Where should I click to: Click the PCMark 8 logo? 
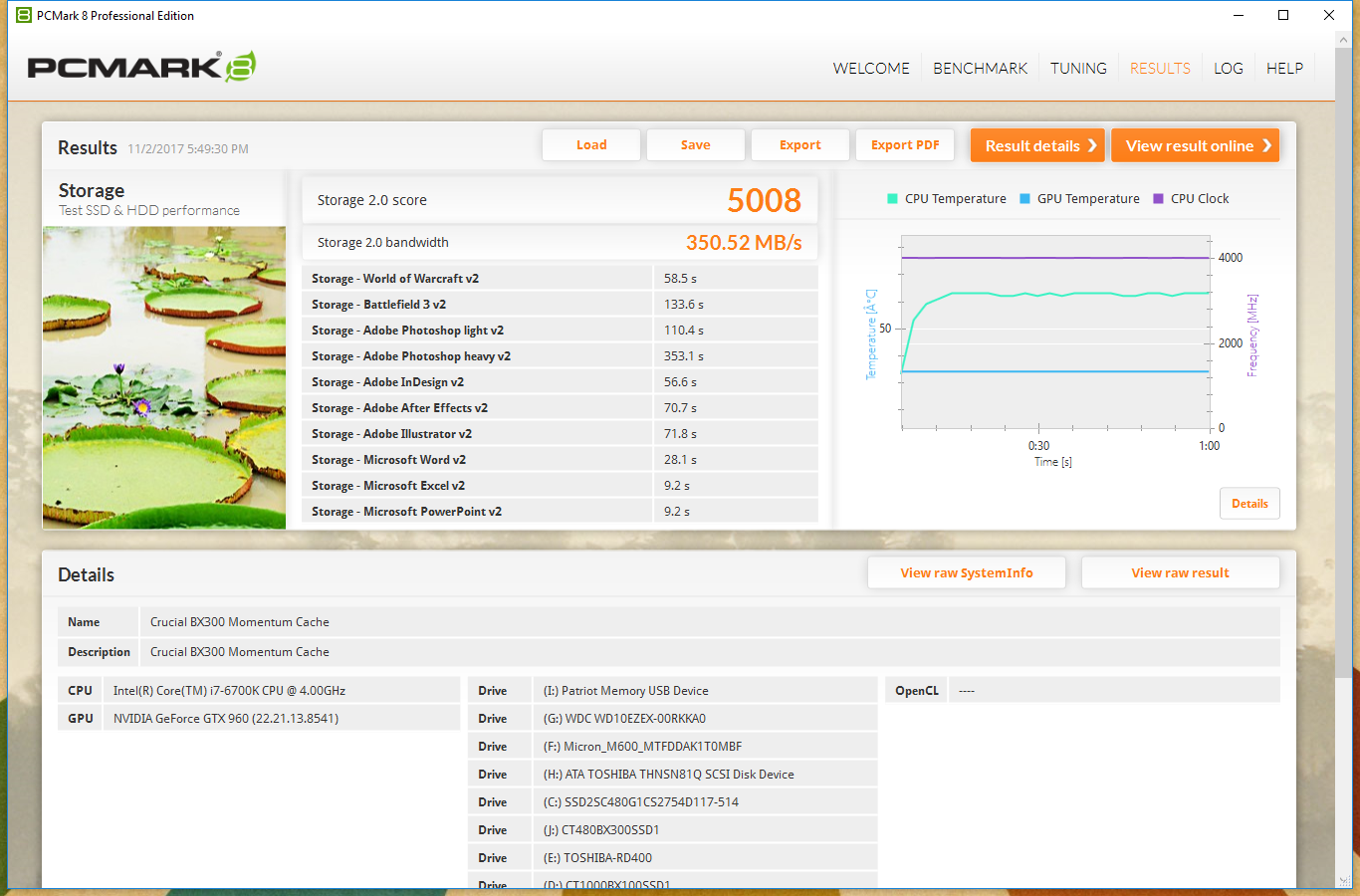(141, 67)
